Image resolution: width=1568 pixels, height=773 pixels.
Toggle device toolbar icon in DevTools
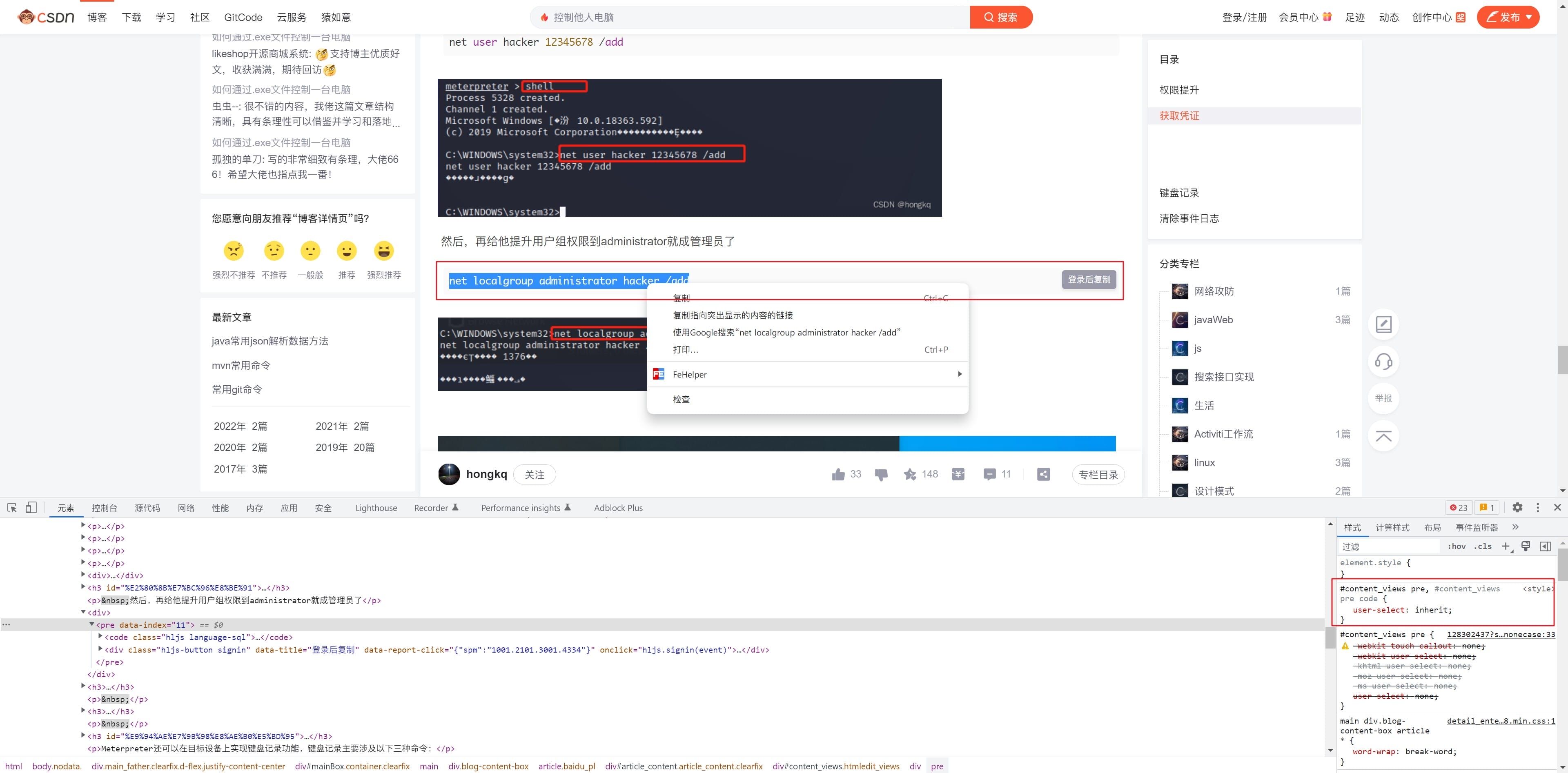coord(31,507)
